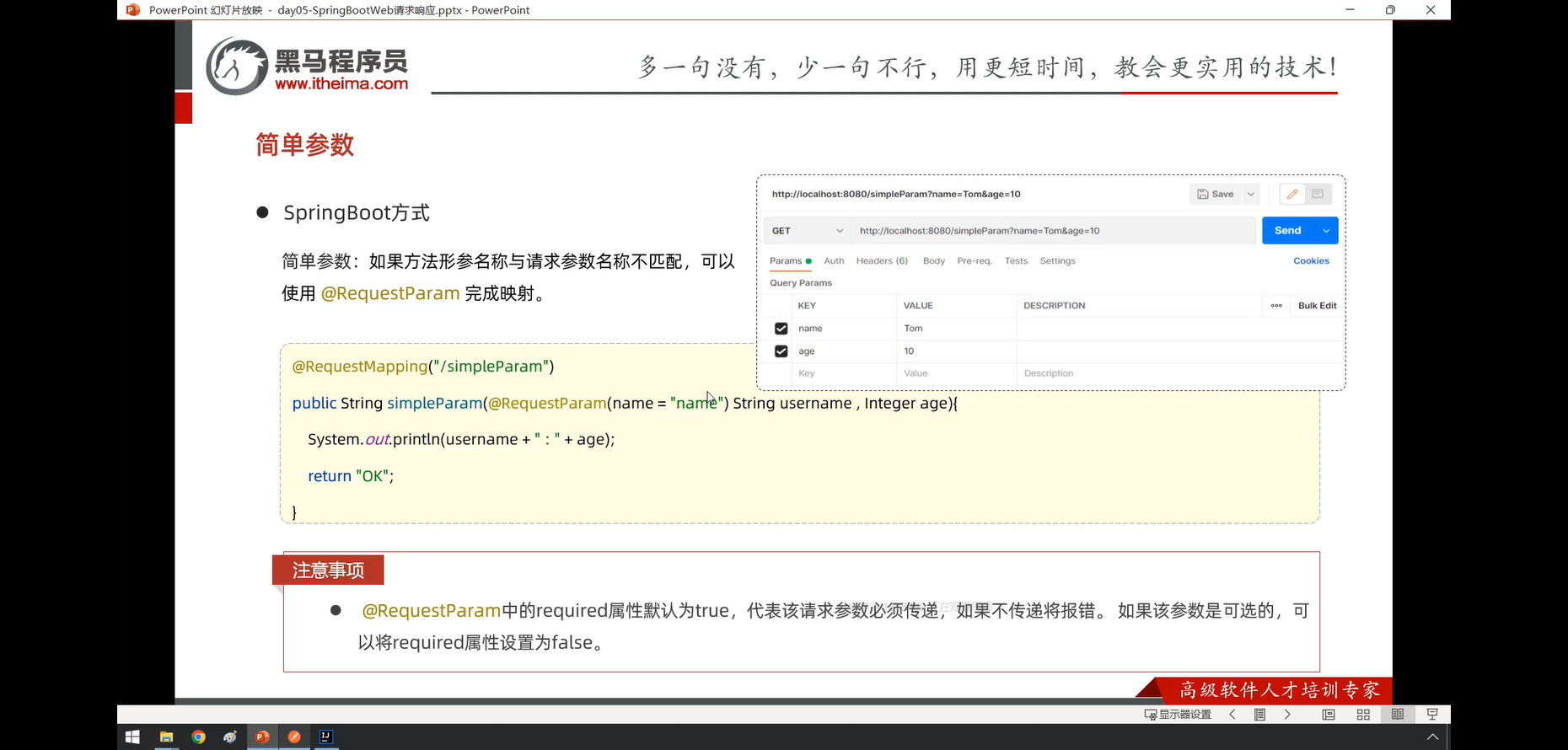Click the 'Tom' value cell

(957, 329)
